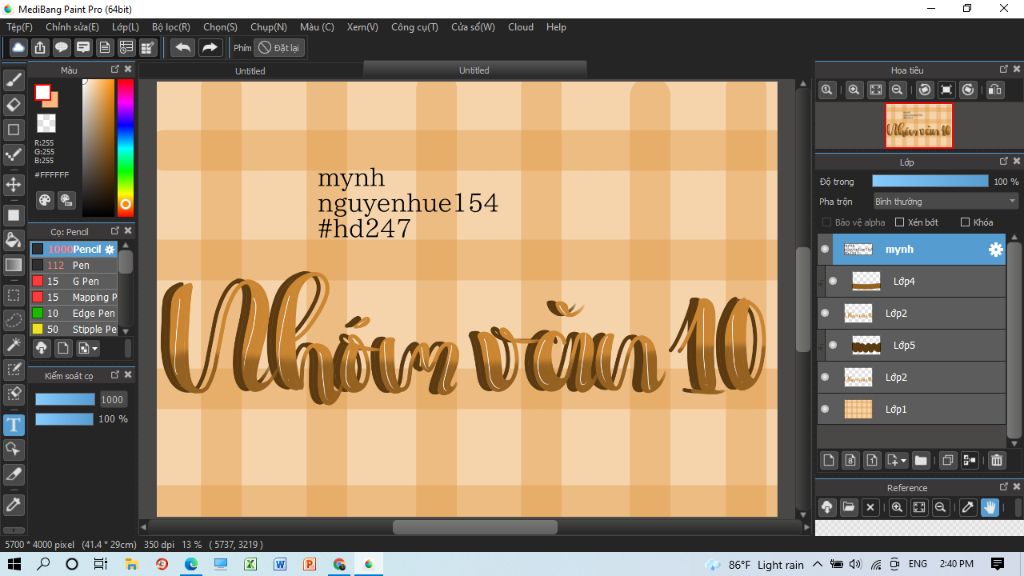The height and width of the screenshot is (576, 1024).
Task: Select the Eraser tool
Action: click(x=14, y=104)
